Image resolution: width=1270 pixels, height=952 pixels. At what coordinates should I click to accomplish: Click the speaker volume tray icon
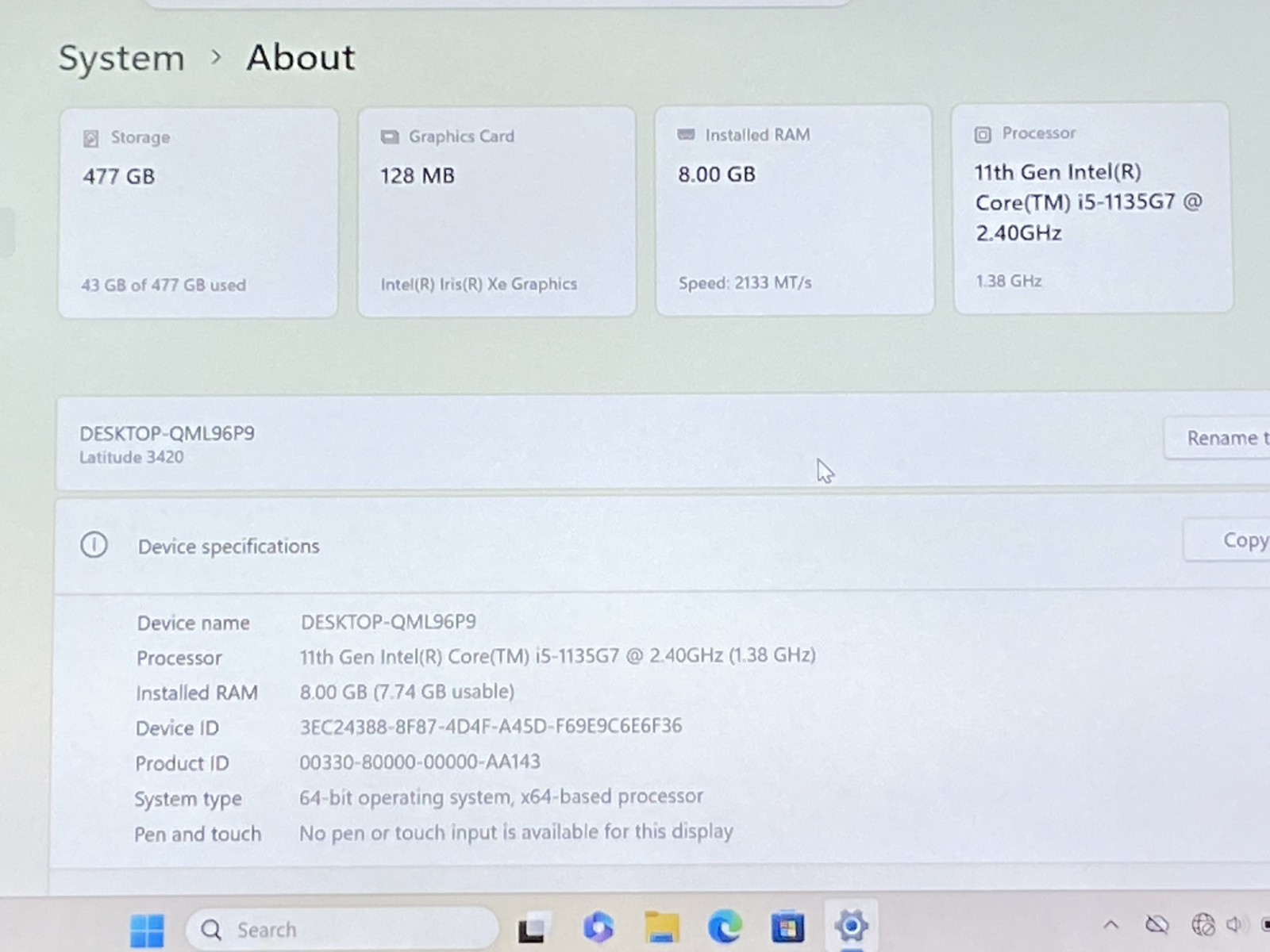[1235, 924]
